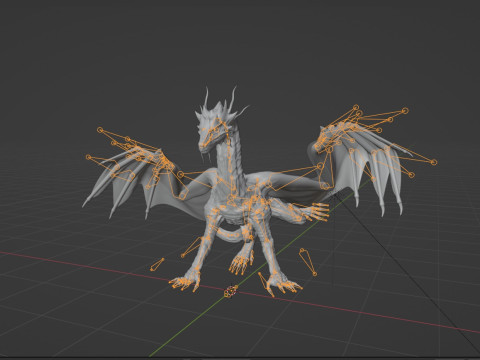This screenshot has width=480, height=360.
Task: Click the outermost bone joint on the right wing tip
Action: pos(434,162)
